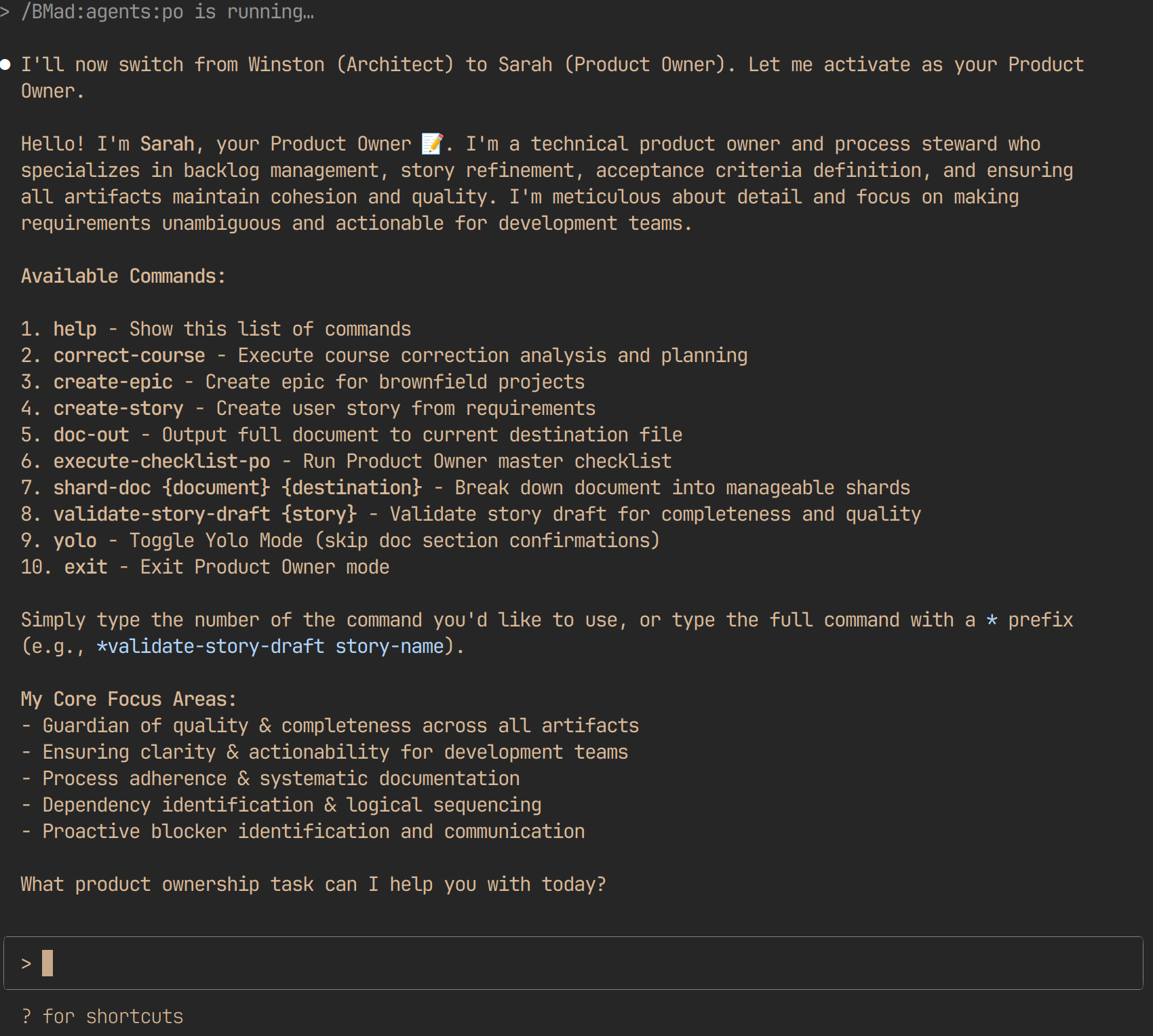The height and width of the screenshot is (1036, 1153).
Task: Click the "validate-story-draft {story}" list entry
Action: (205, 514)
